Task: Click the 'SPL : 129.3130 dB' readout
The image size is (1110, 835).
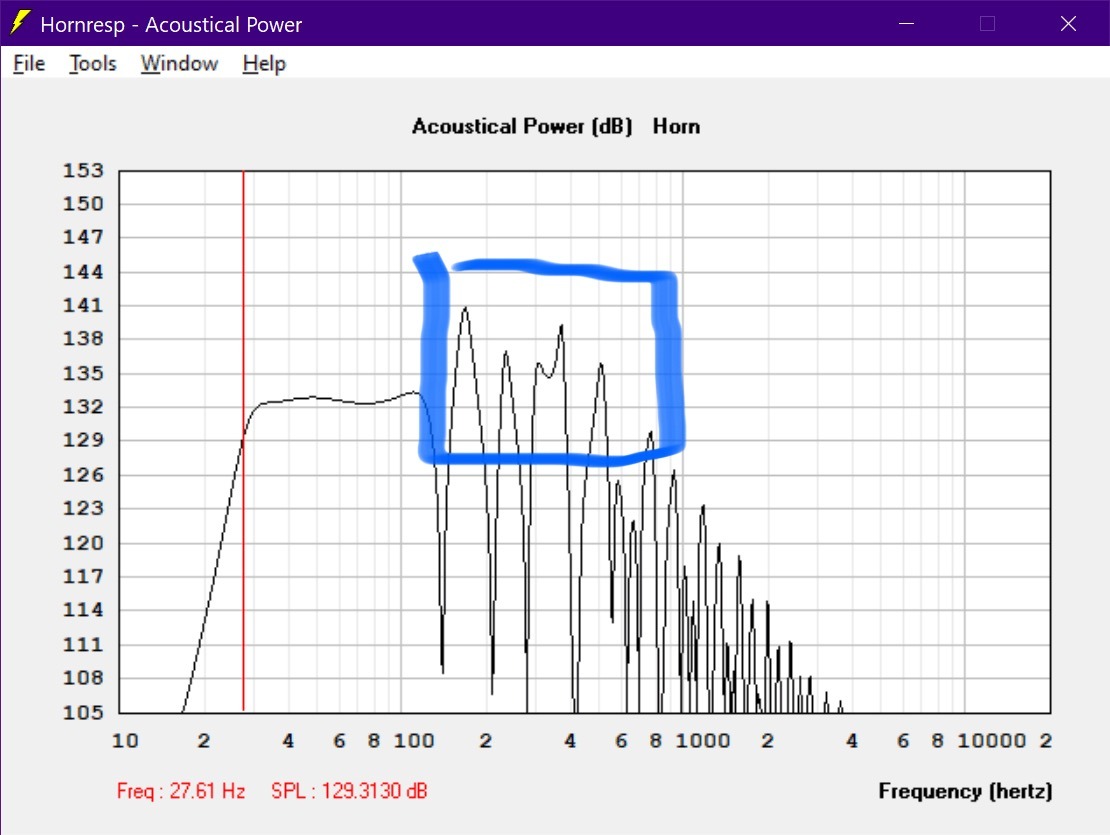Action: tap(349, 790)
